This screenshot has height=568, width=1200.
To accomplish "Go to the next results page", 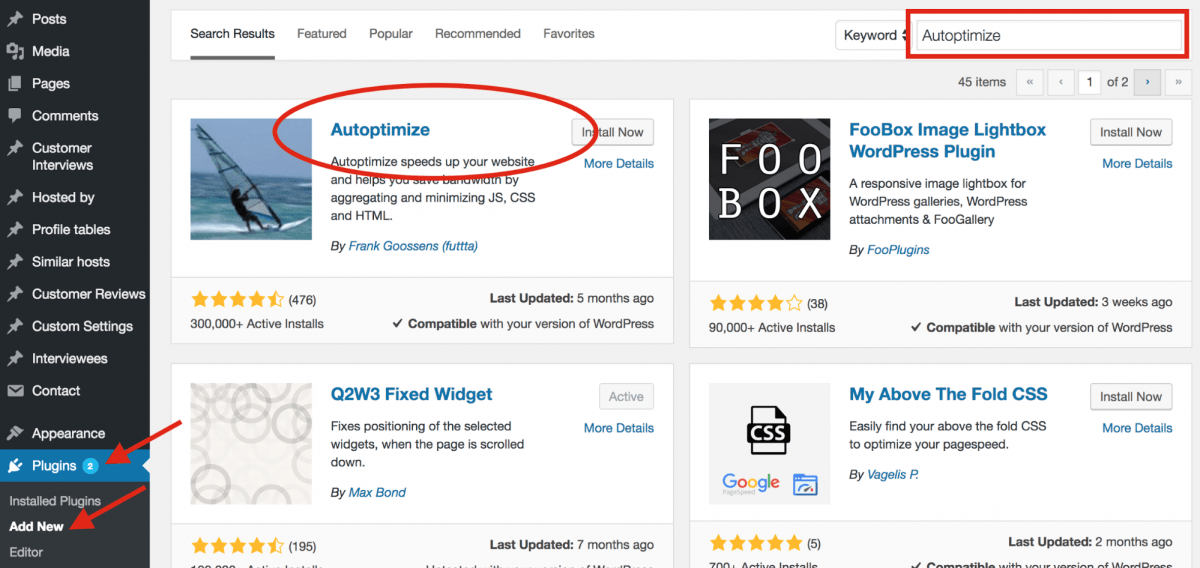I will tap(1148, 82).
